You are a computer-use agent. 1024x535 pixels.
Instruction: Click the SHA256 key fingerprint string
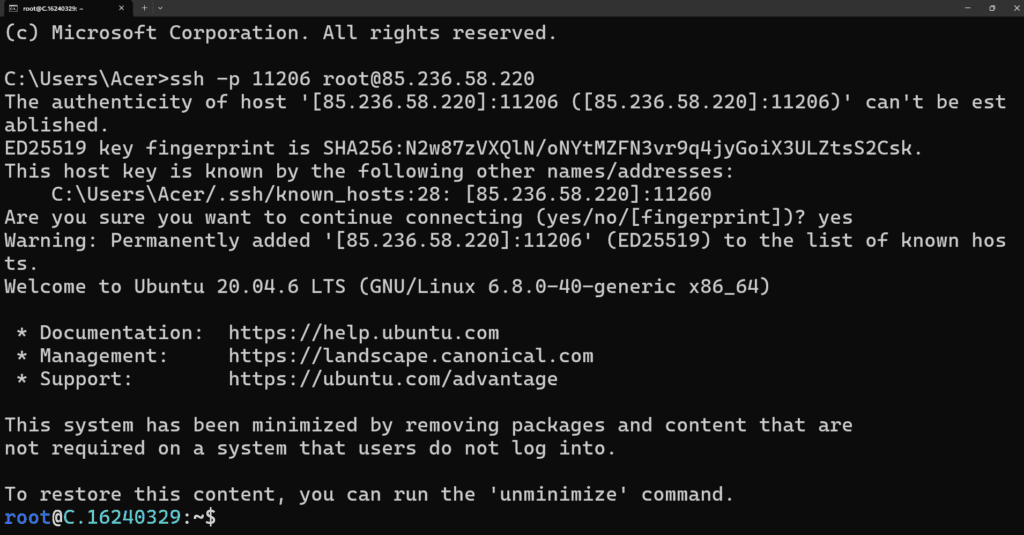click(x=622, y=148)
